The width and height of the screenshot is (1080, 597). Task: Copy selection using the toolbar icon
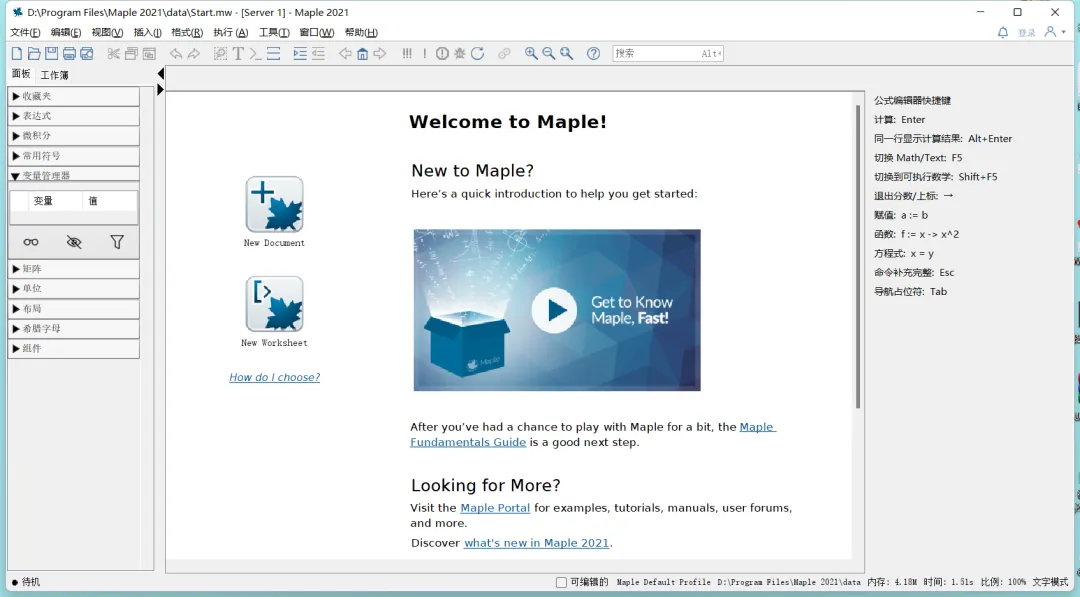[x=131, y=54]
